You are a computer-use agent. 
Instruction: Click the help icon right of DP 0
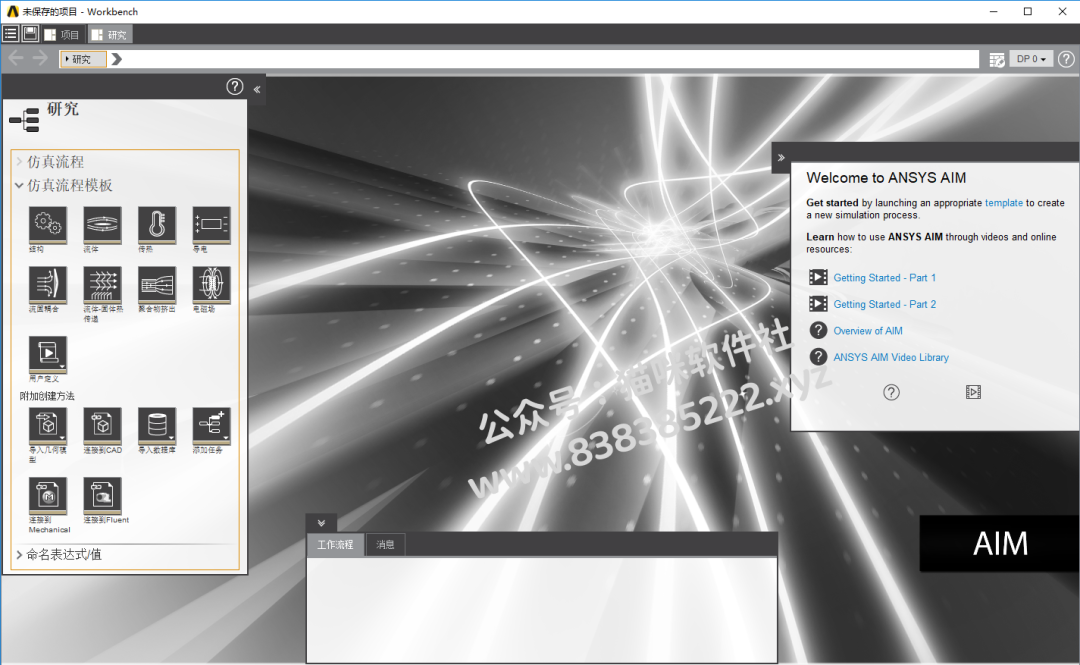(1066, 59)
